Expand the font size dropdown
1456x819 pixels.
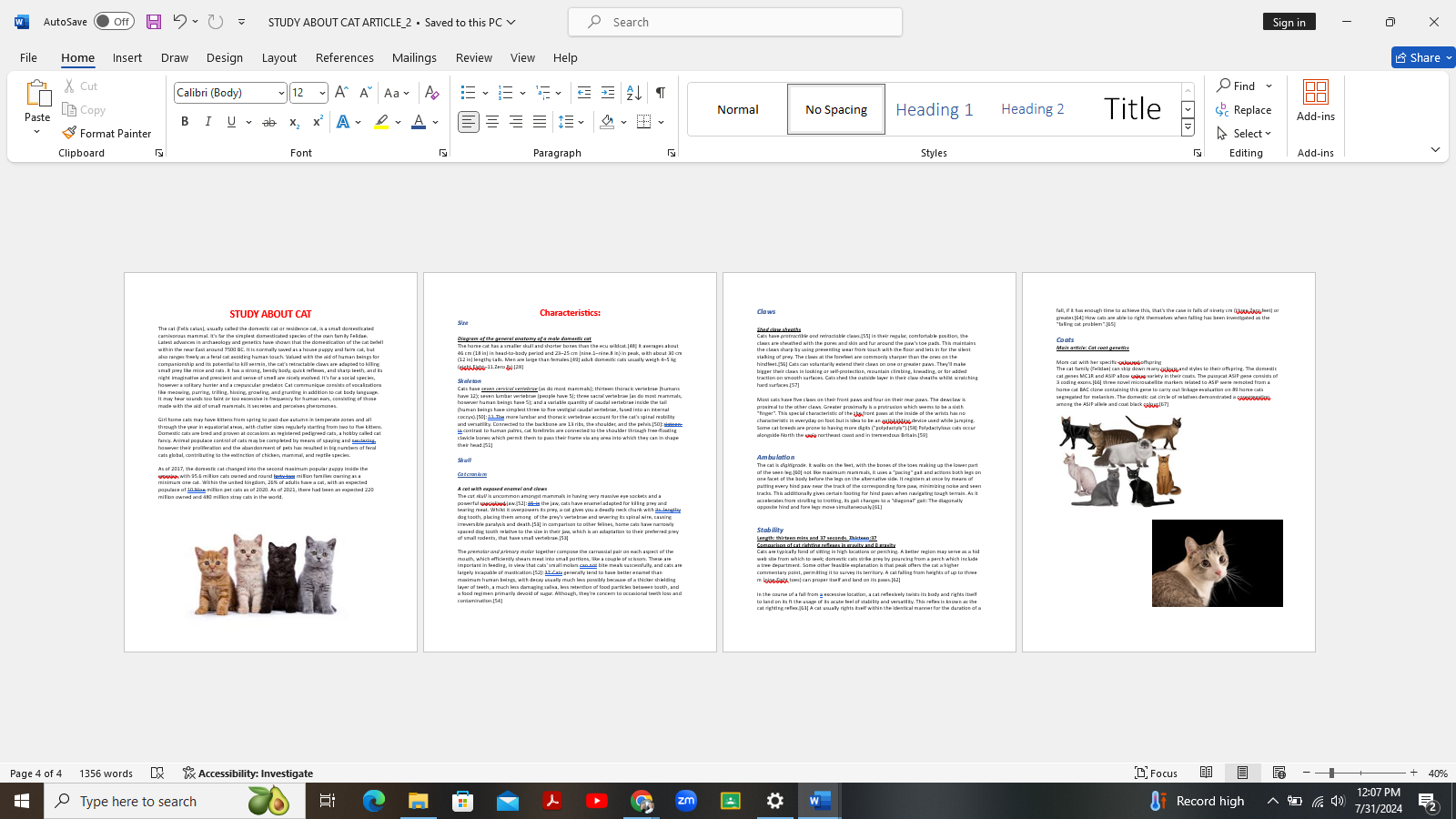pyautogui.click(x=322, y=93)
